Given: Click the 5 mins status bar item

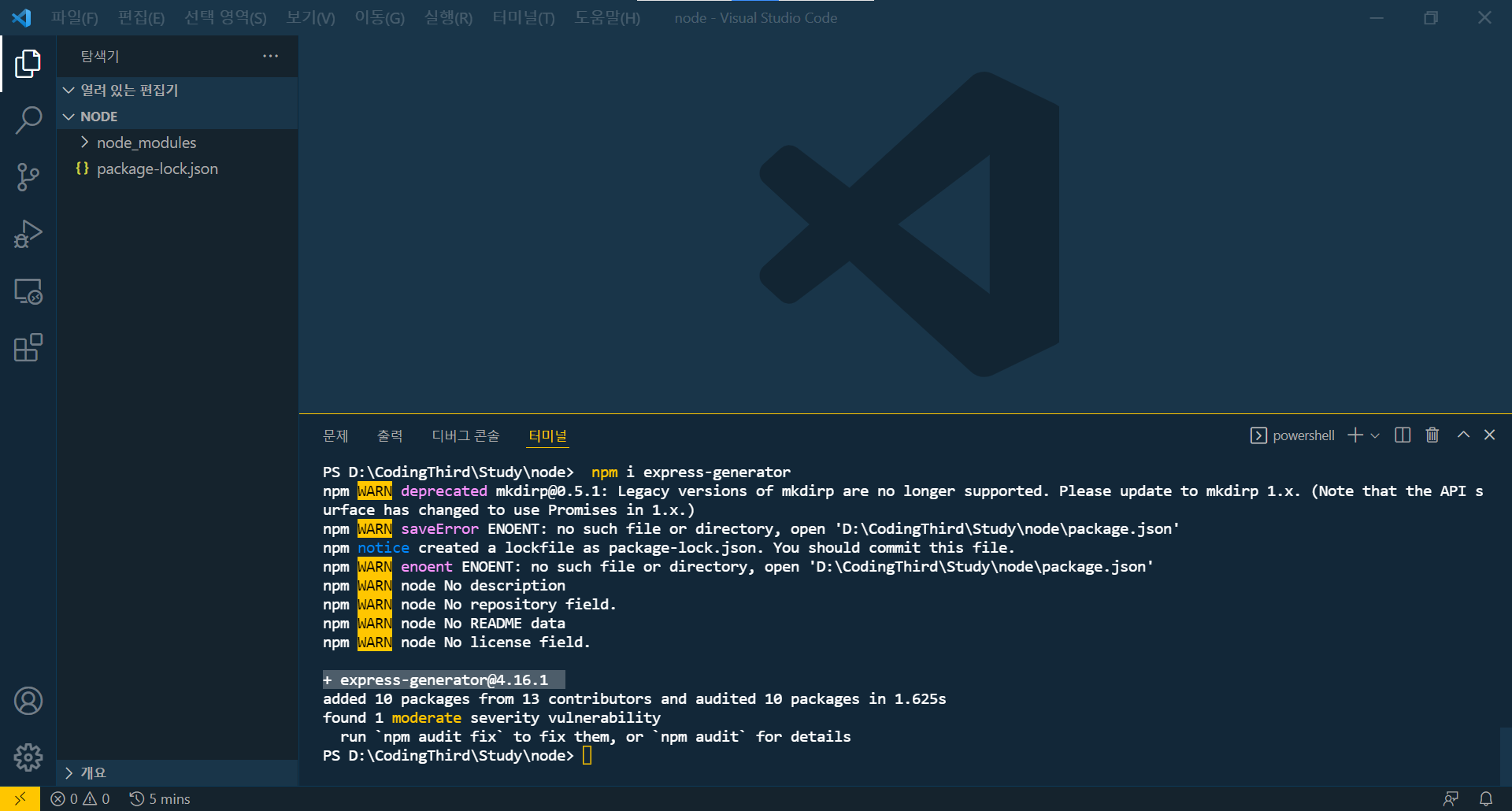Looking at the screenshot, I should click(x=160, y=798).
